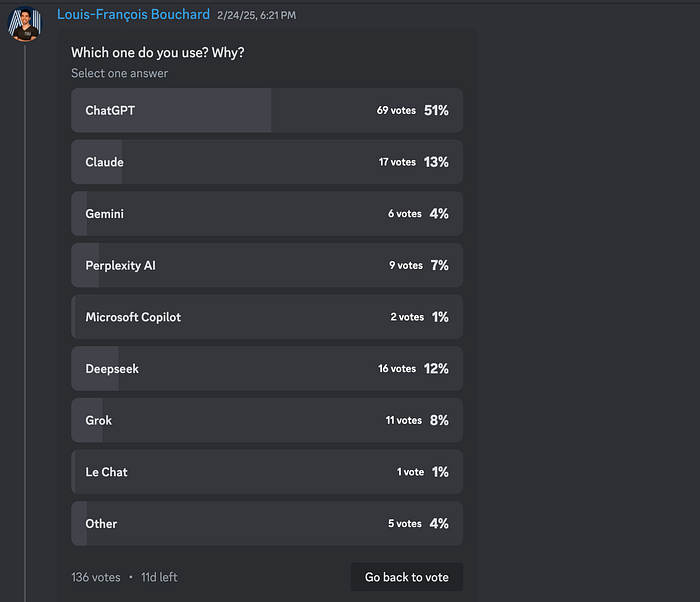The width and height of the screenshot is (700, 602).
Task: Click the 69 votes count for ChatGPT
Action: point(396,111)
